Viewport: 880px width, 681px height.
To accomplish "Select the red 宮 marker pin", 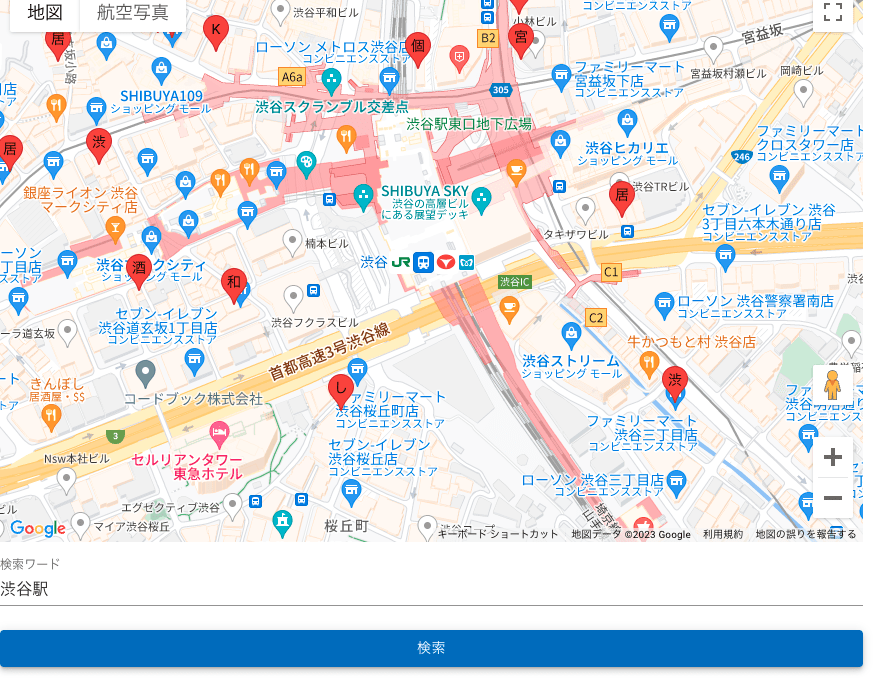I will 521,39.
